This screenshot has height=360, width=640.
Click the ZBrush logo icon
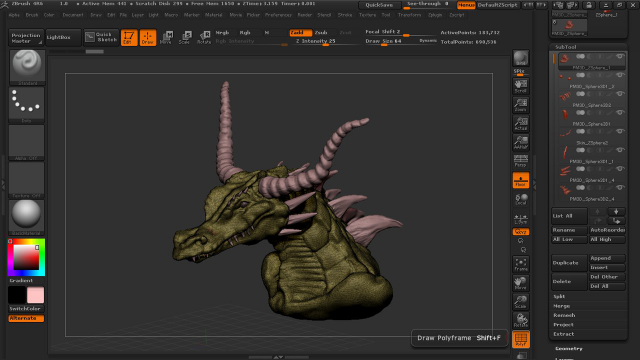pos(4,4)
